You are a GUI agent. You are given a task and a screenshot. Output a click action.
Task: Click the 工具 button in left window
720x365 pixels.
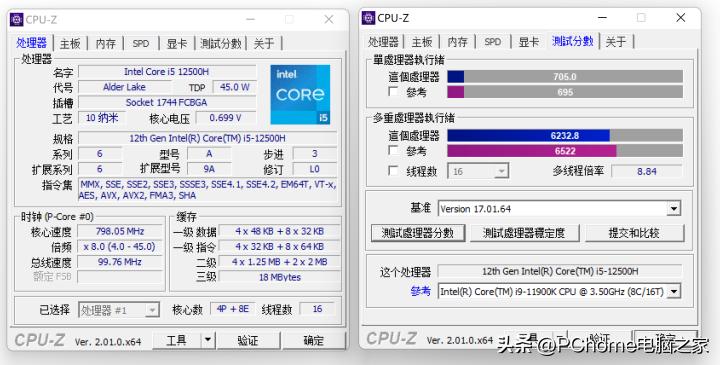click(x=177, y=340)
